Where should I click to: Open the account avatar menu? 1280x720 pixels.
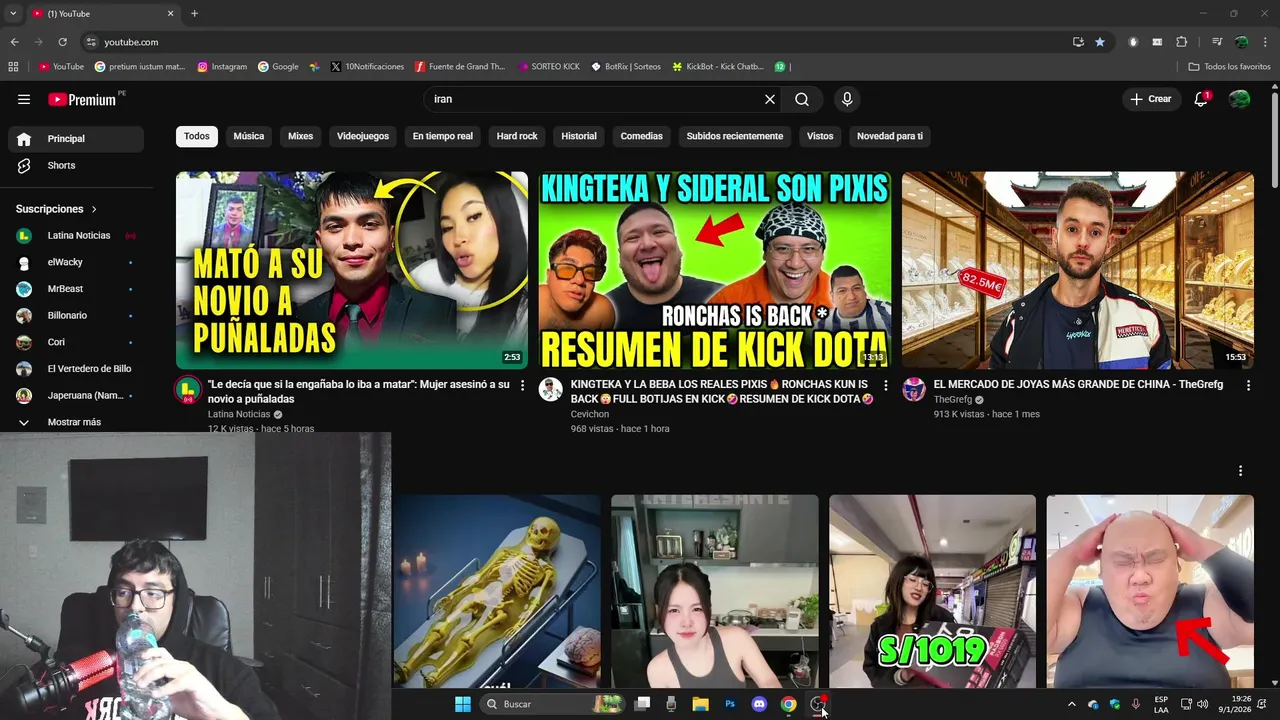tap(1240, 99)
